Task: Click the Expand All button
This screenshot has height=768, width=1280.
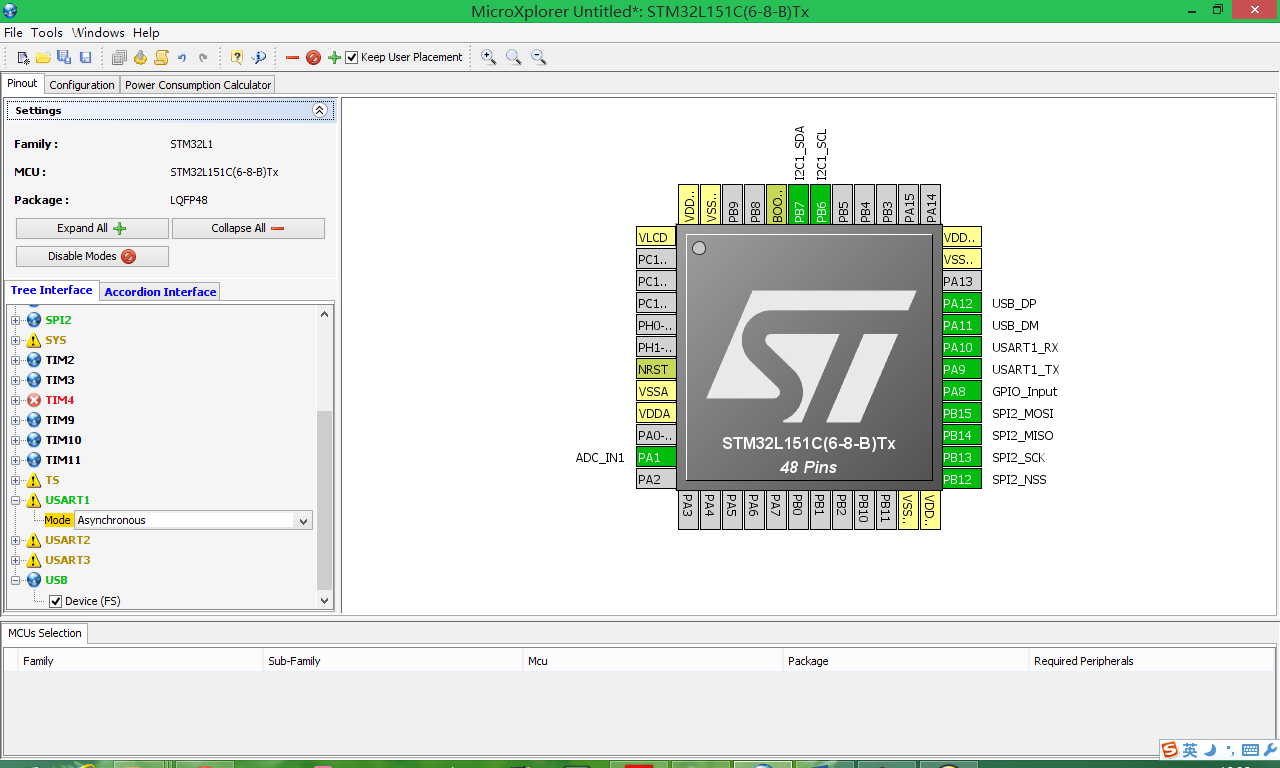Action: point(92,228)
